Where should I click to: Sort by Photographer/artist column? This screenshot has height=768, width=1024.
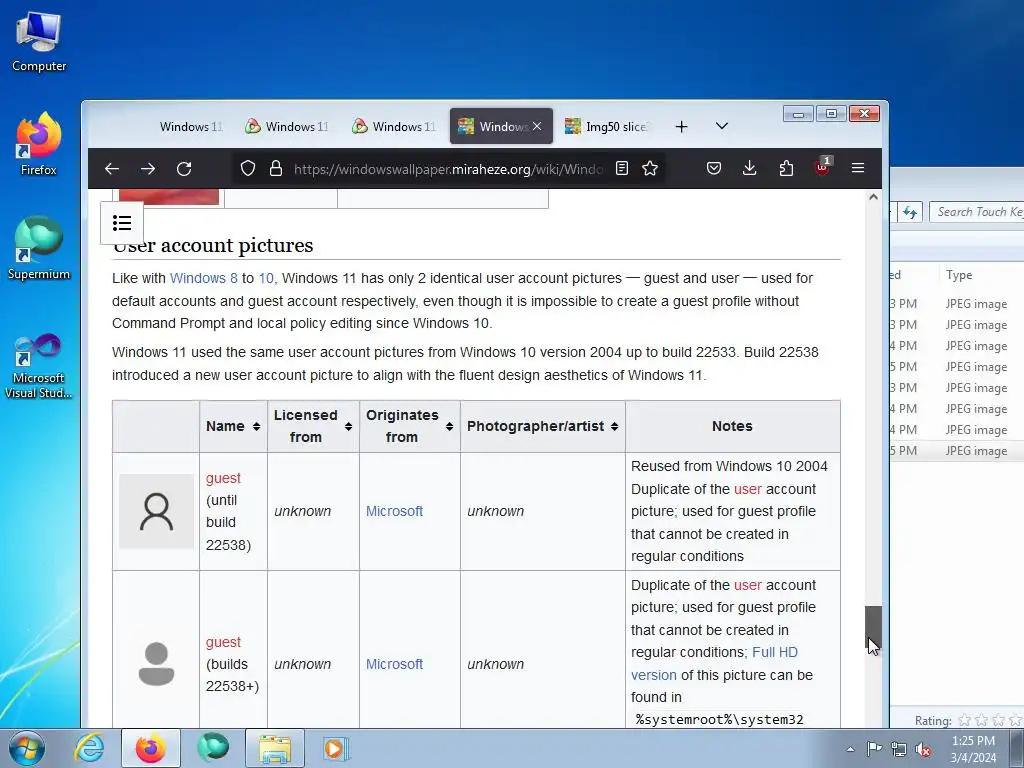543,426
